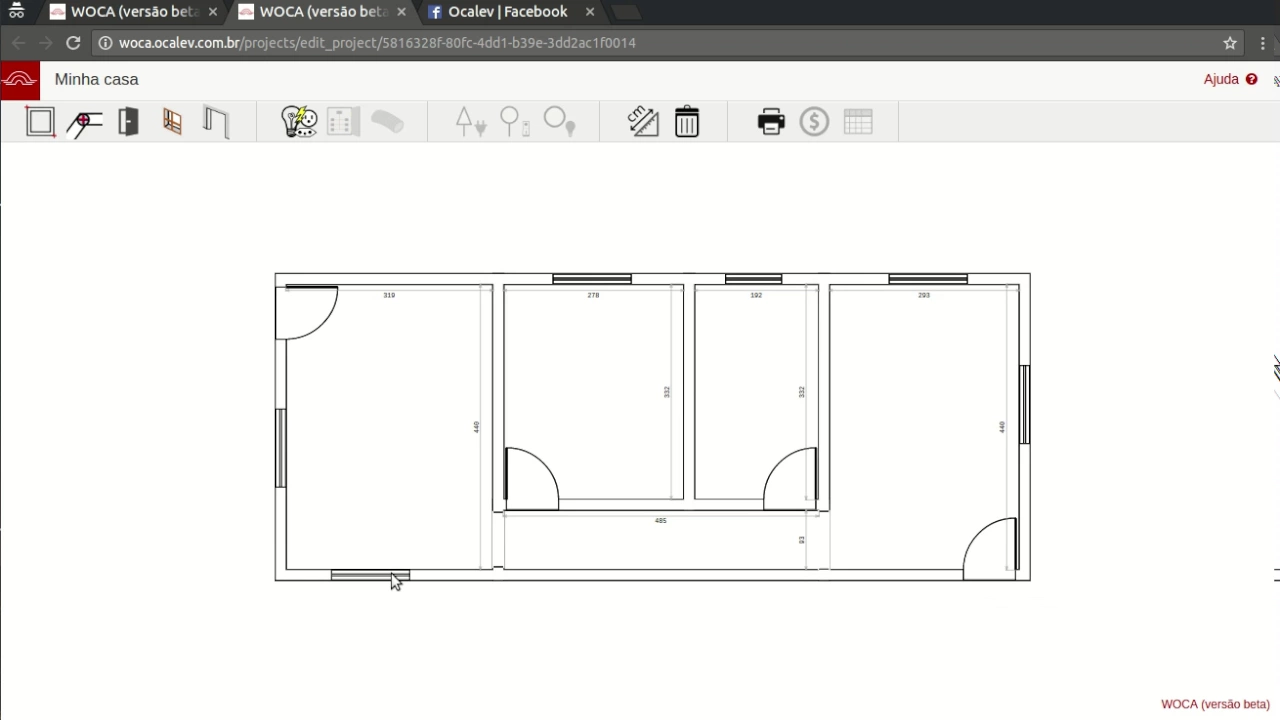This screenshot has width=1280, height=720.
Task: Click the grayed conduit pipe icon
Action: (387, 122)
